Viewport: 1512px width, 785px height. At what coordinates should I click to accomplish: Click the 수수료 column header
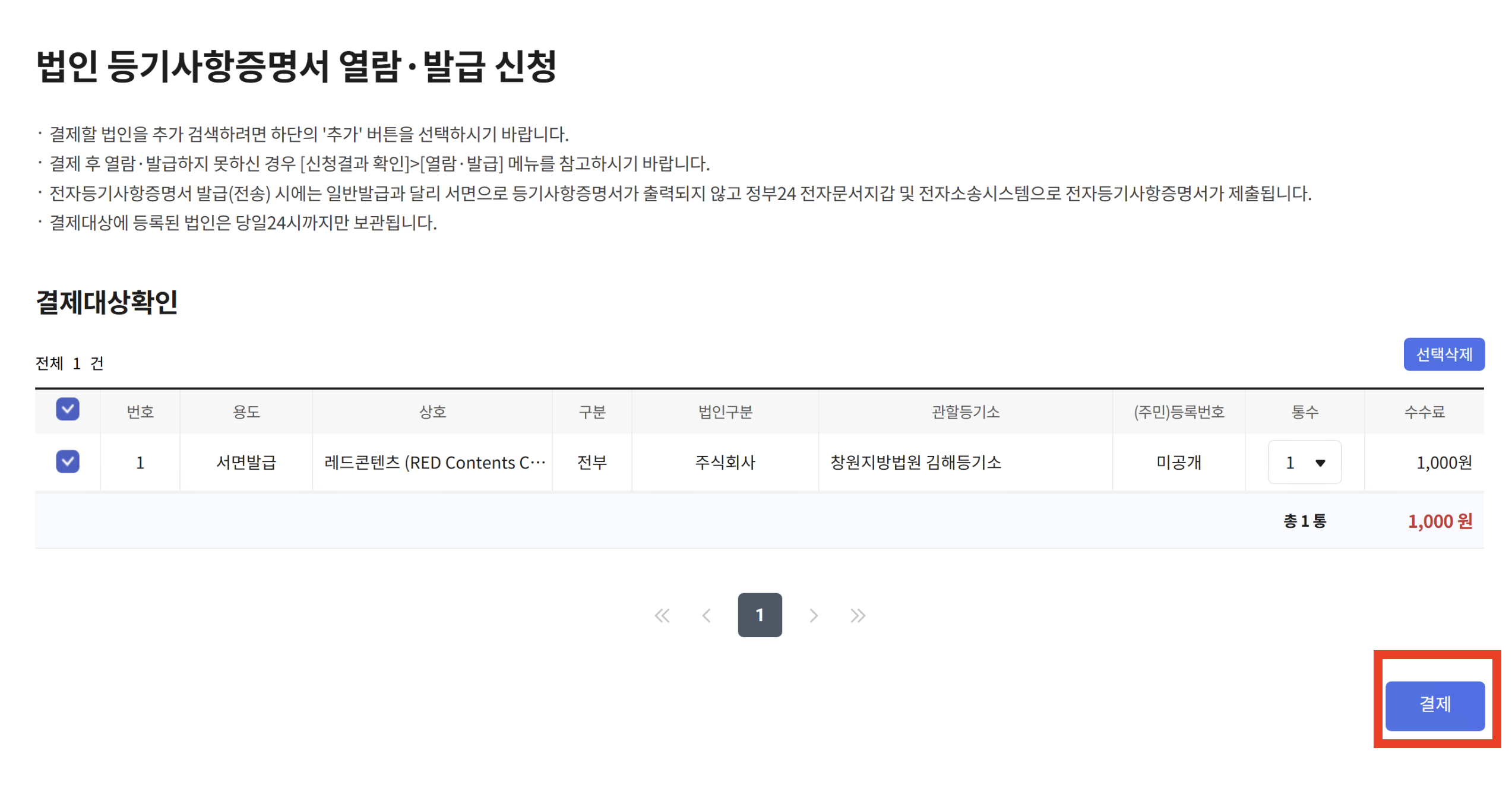(1424, 412)
